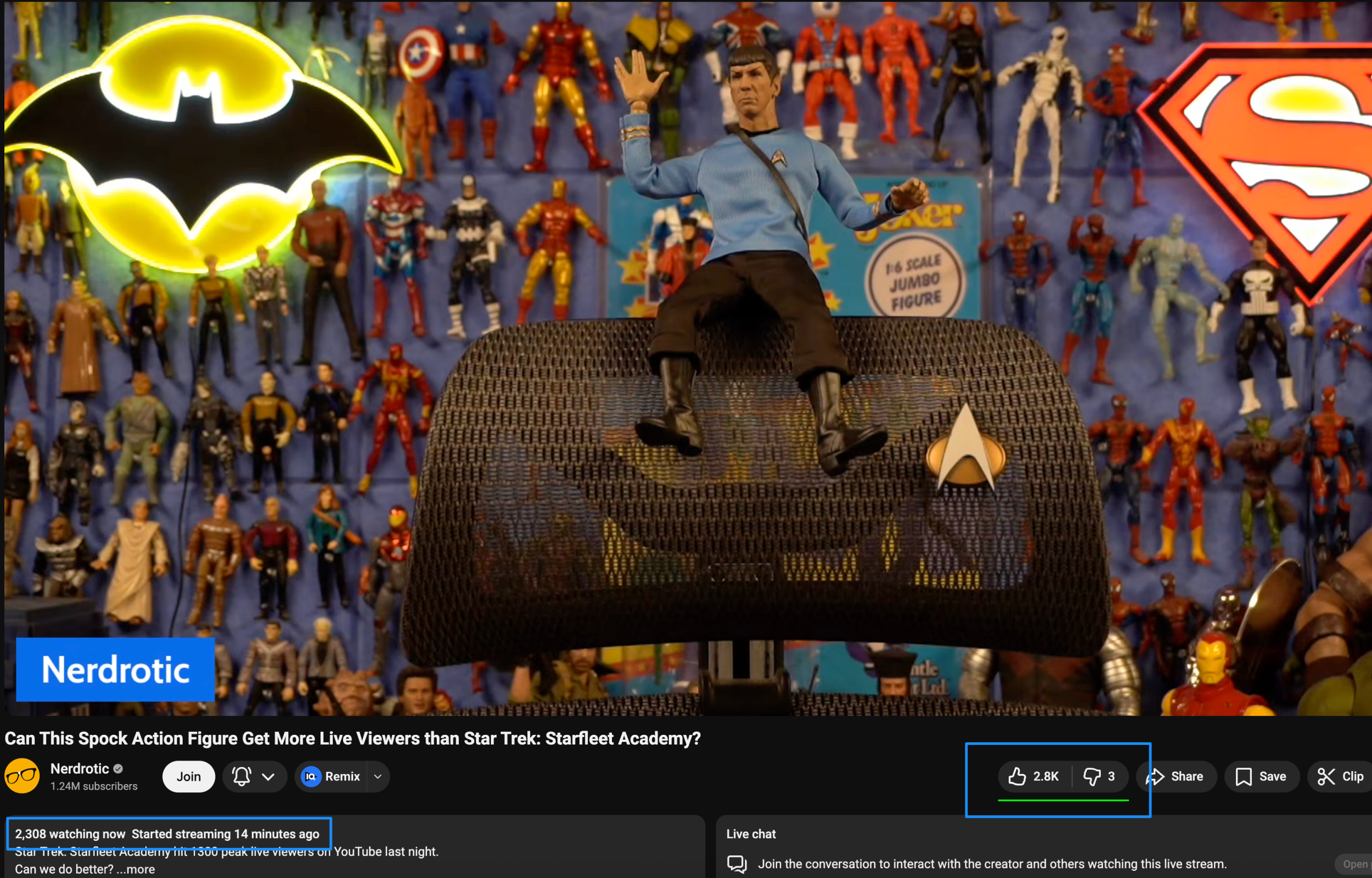Click the Share arrow icon

pos(1155,776)
